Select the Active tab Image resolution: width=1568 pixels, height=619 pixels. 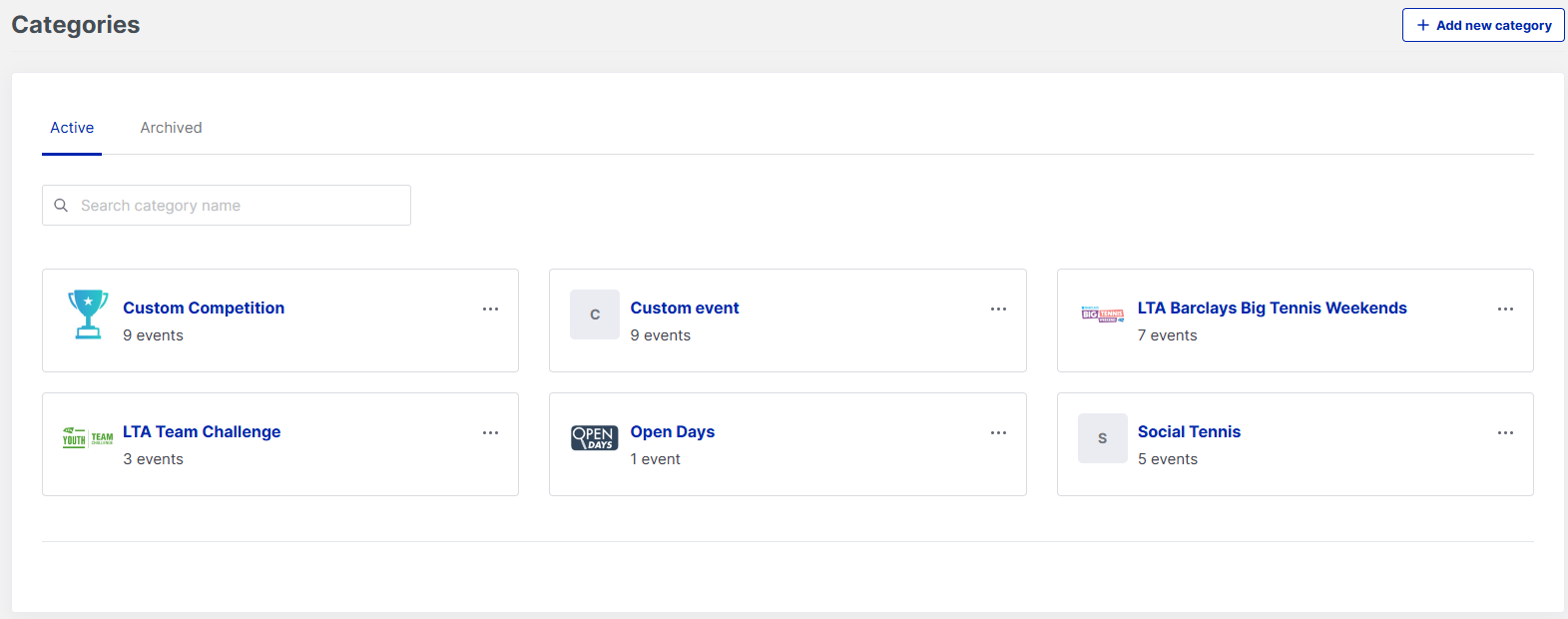72,128
